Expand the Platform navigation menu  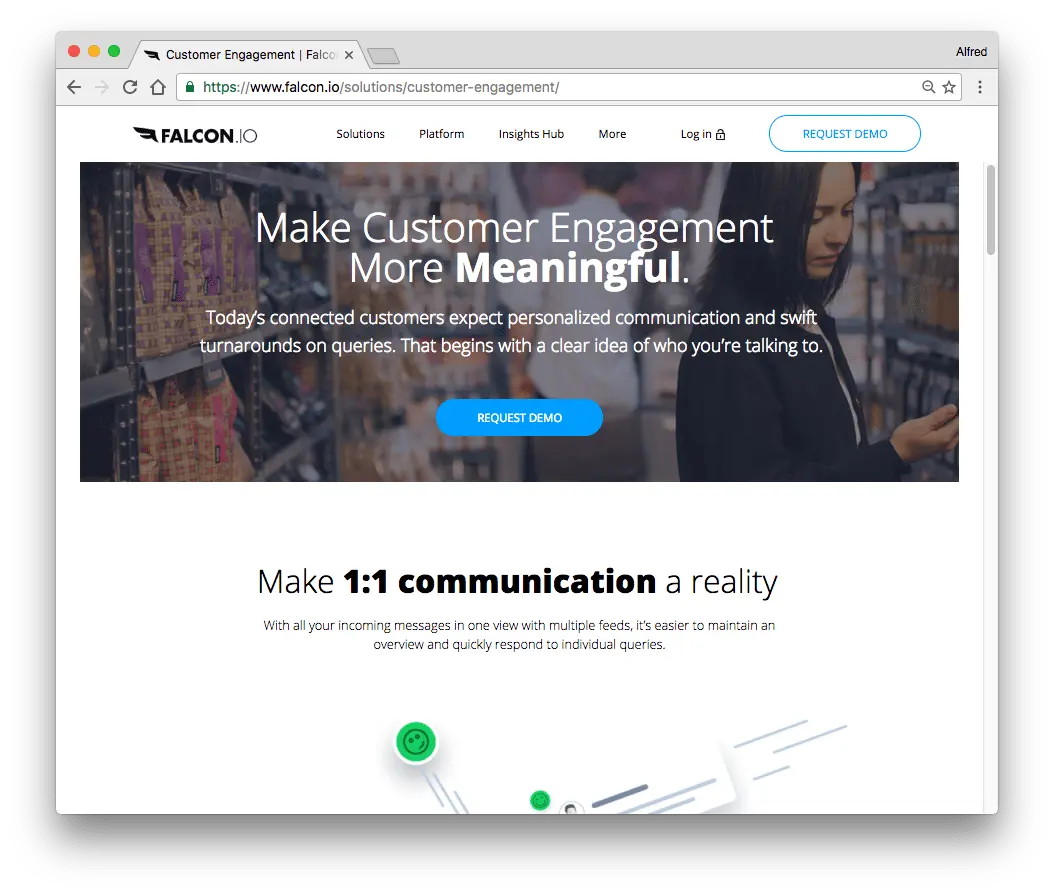442,134
